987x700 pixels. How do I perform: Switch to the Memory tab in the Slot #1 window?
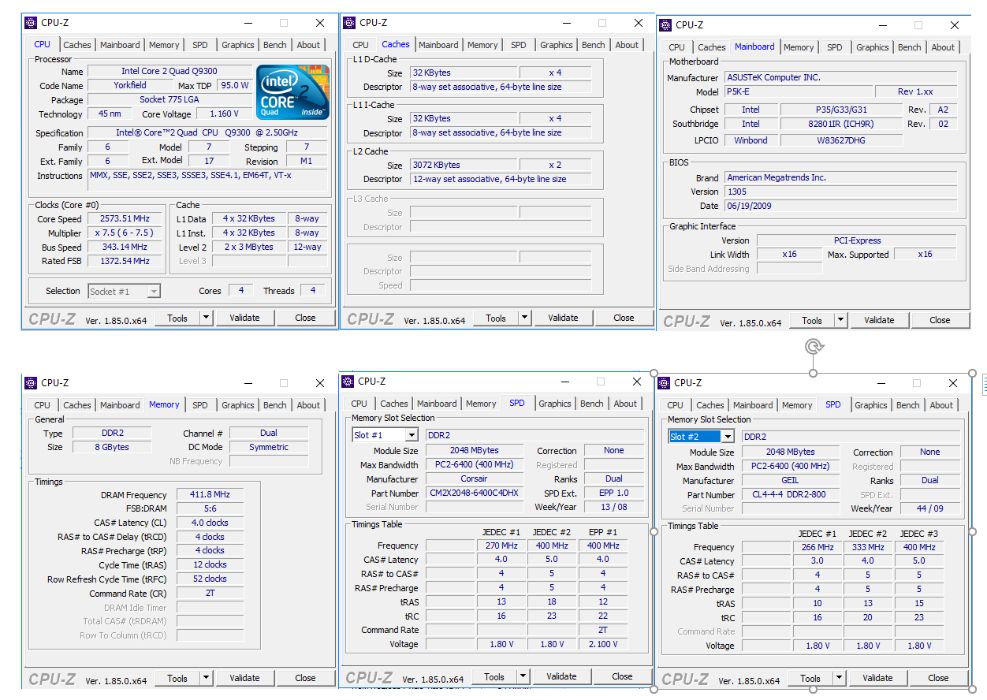(481, 404)
